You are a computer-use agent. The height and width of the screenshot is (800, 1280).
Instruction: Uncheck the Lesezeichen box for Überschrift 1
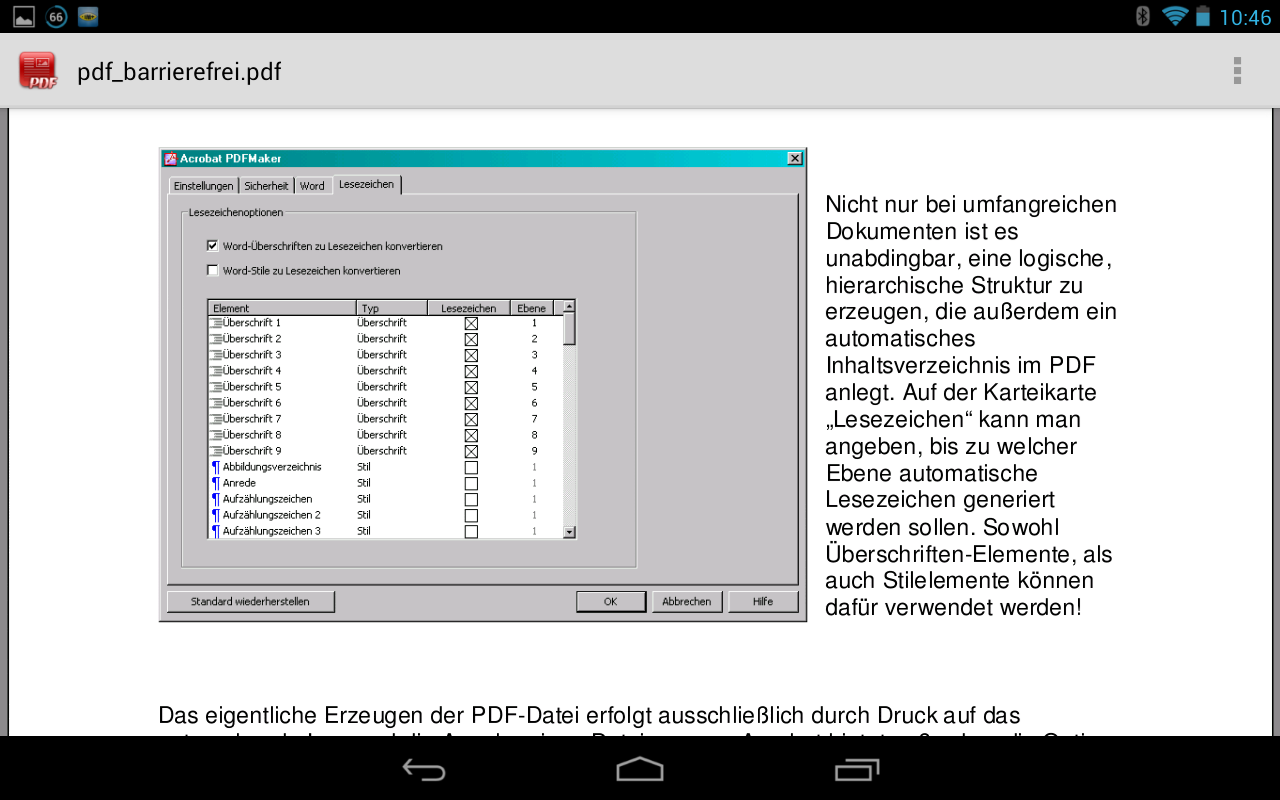click(471, 323)
